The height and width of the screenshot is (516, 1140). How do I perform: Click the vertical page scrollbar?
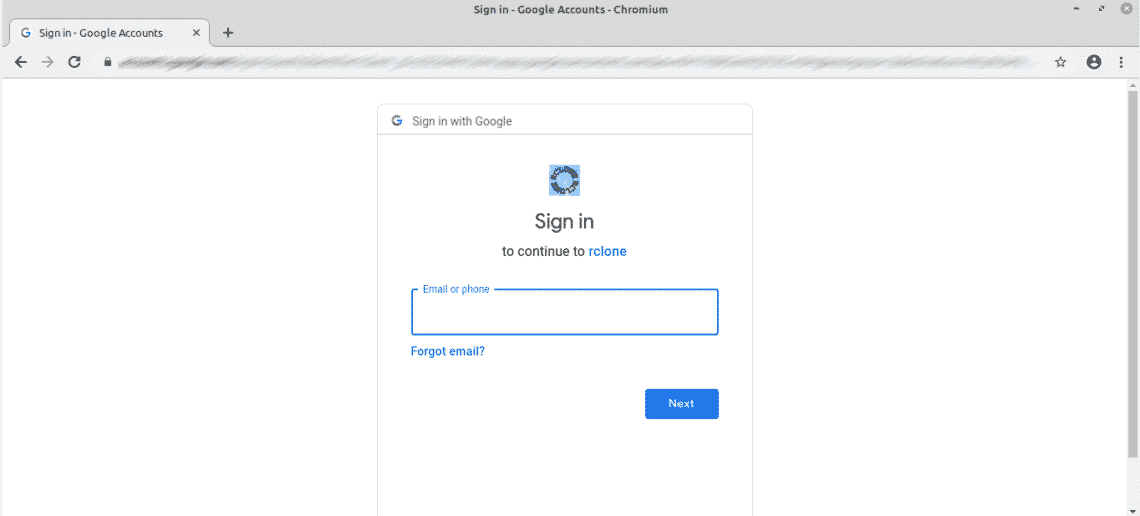pyautogui.click(x=1133, y=273)
